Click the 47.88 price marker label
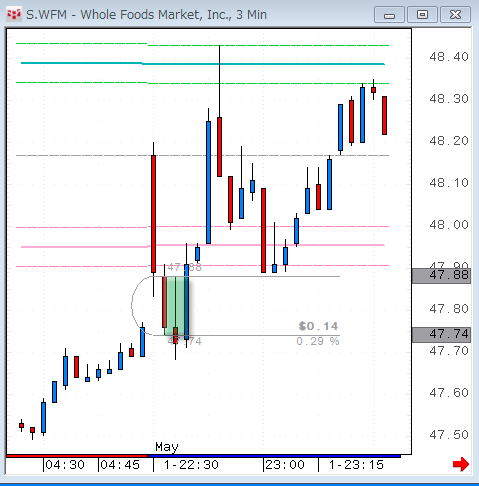The image size is (479, 486). tap(441, 276)
